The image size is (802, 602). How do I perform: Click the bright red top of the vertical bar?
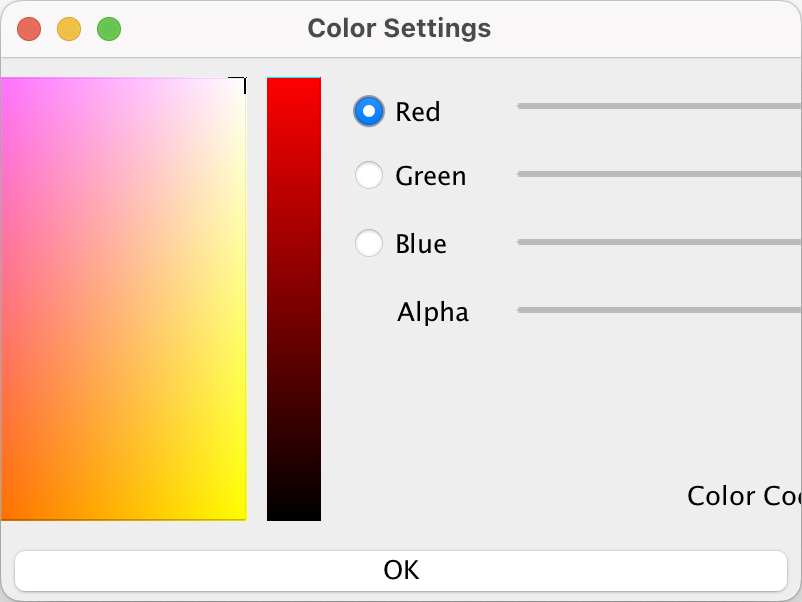[x=294, y=84]
